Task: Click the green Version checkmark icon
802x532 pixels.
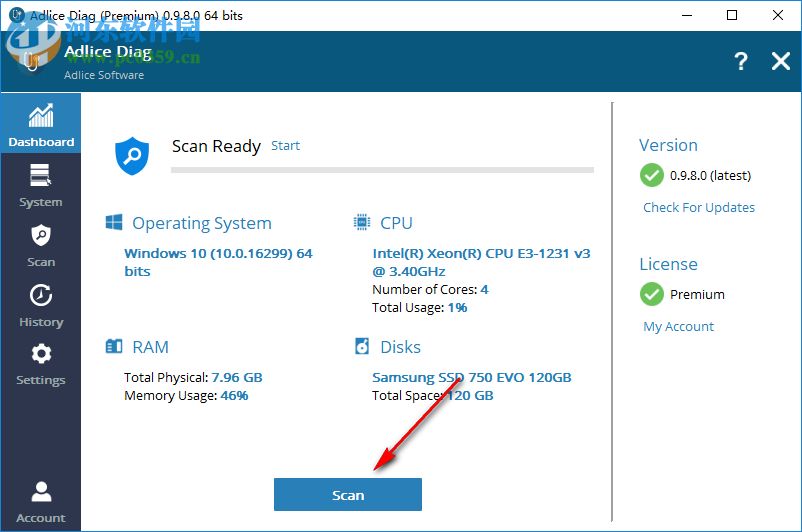Action: click(x=652, y=175)
